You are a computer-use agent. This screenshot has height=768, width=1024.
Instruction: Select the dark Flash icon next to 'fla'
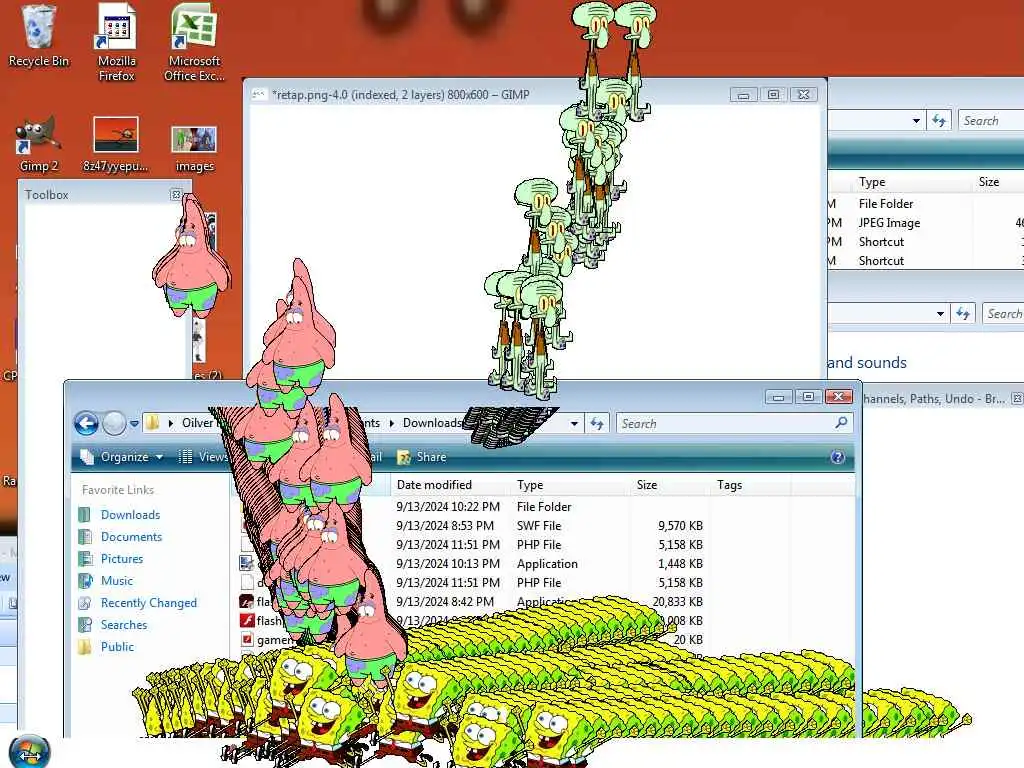(x=247, y=601)
